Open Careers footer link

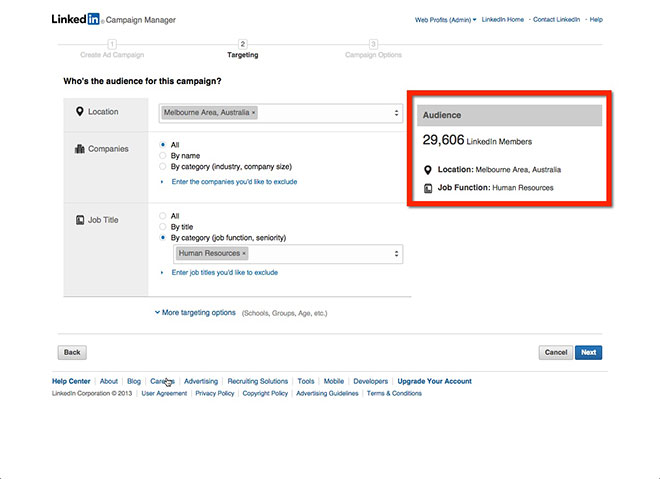(x=162, y=381)
